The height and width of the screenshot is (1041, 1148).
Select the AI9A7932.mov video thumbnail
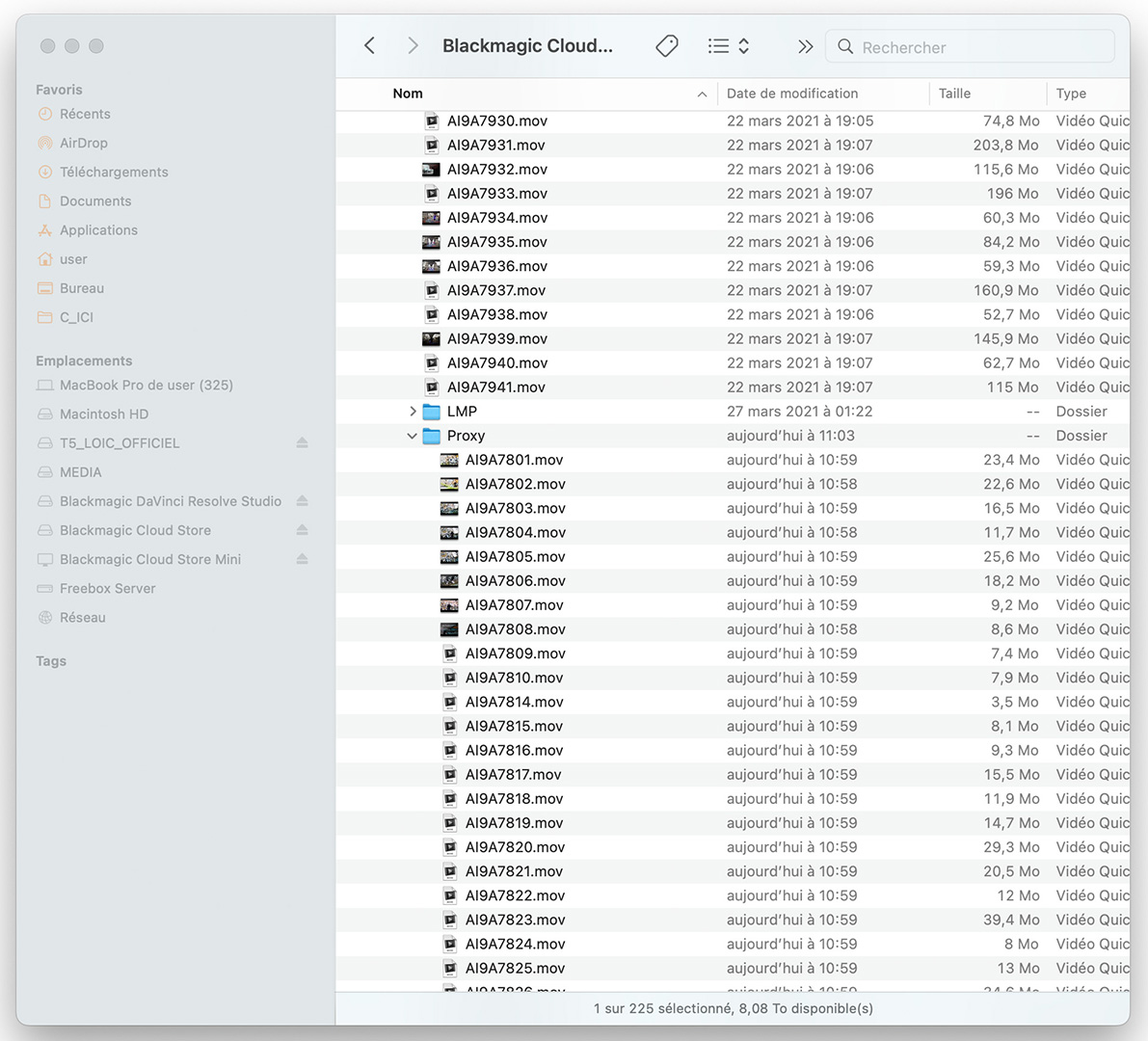point(431,170)
